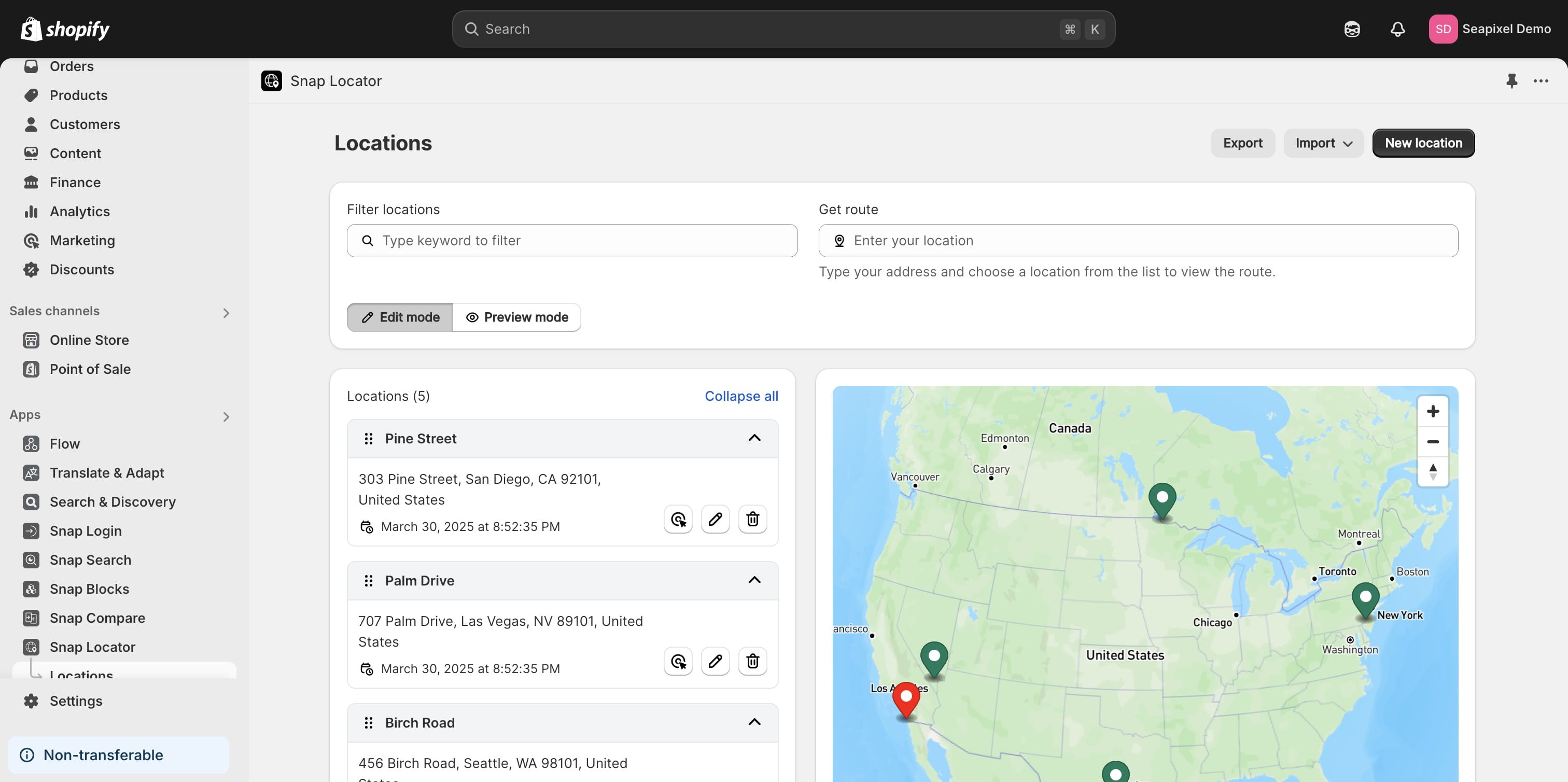Switch to Preview mode

click(x=517, y=317)
